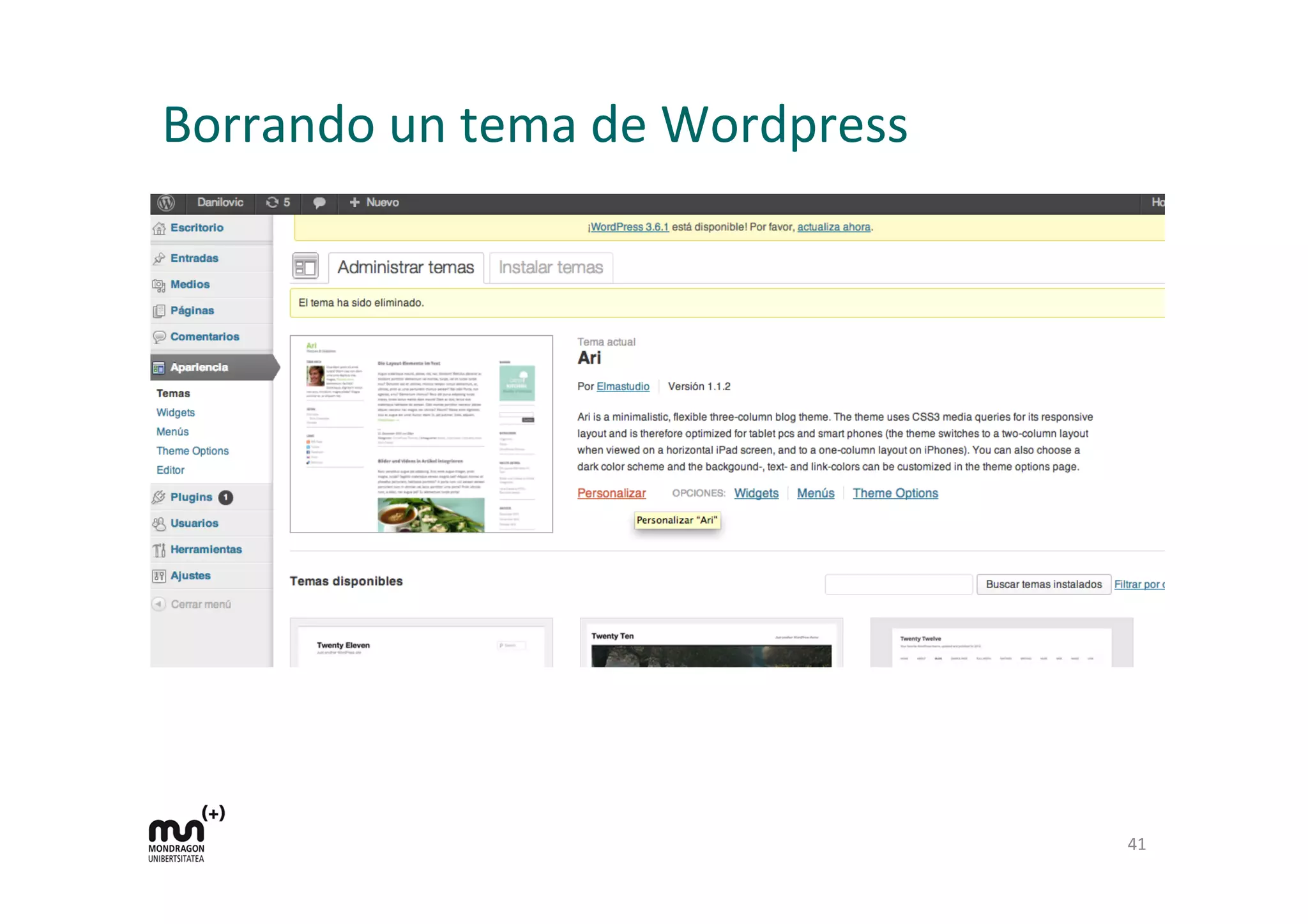Collapse sidebar with Cerrar menú

point(201,604)
